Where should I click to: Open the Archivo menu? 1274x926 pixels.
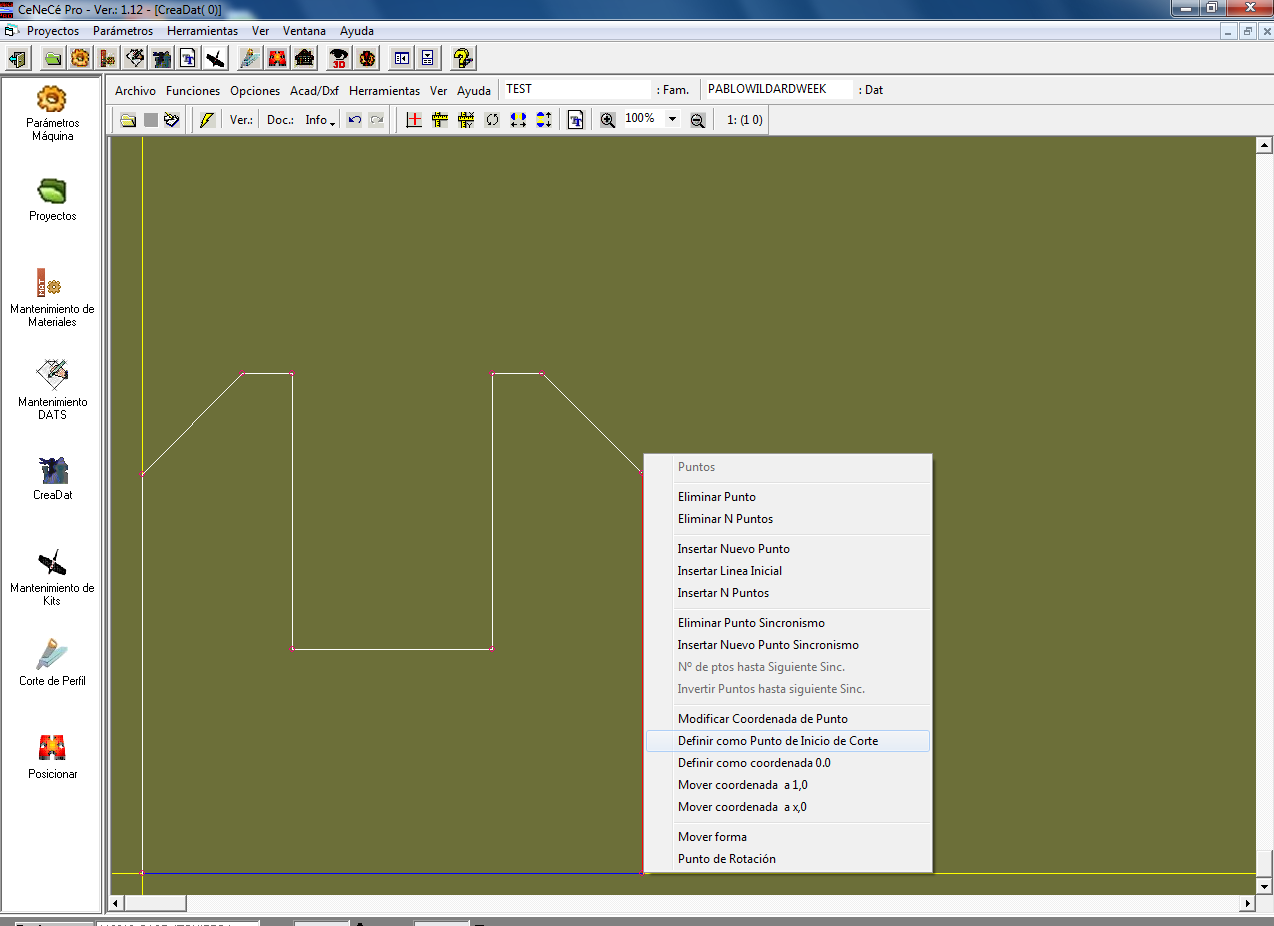(x=135, y=90)
